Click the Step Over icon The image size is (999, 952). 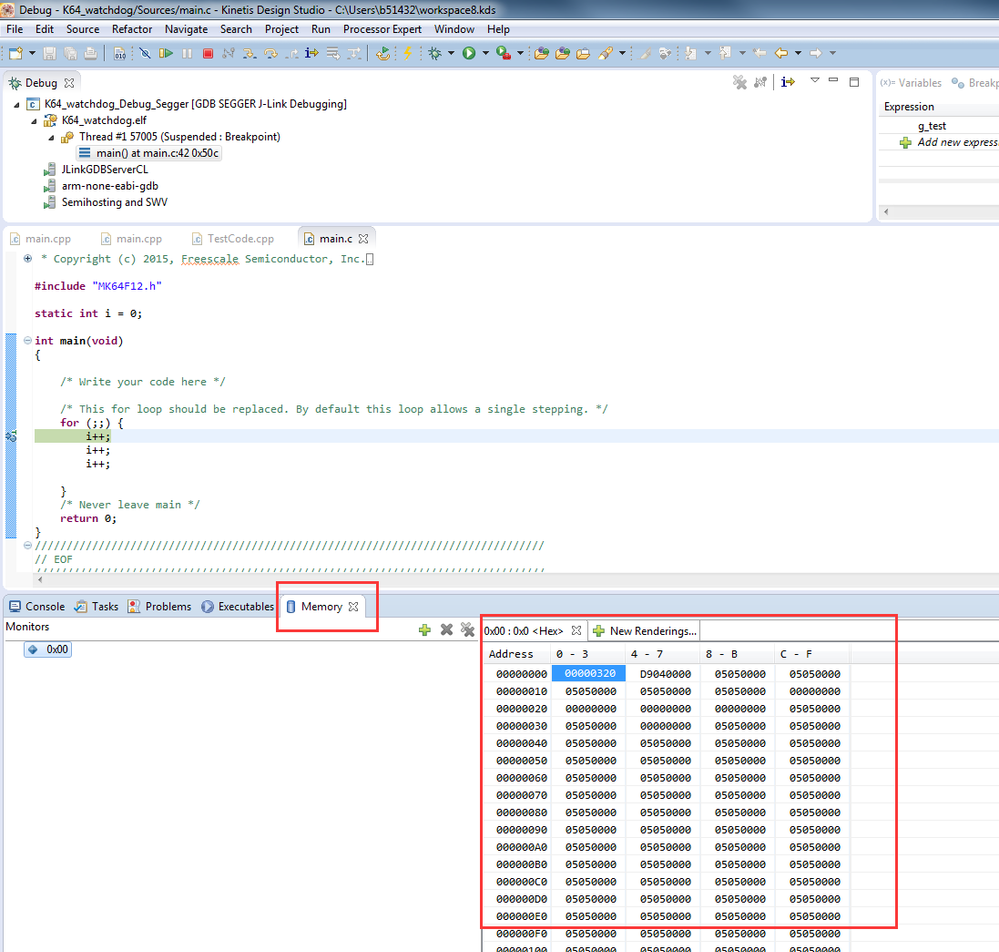(270, 54)
